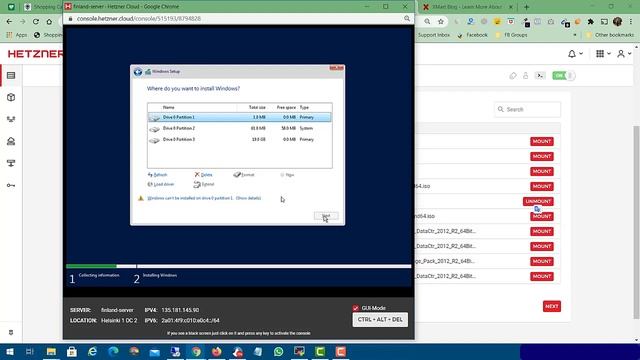Open the server console terminal icon
Screen dimensions: 640x360
pos(540,76)
